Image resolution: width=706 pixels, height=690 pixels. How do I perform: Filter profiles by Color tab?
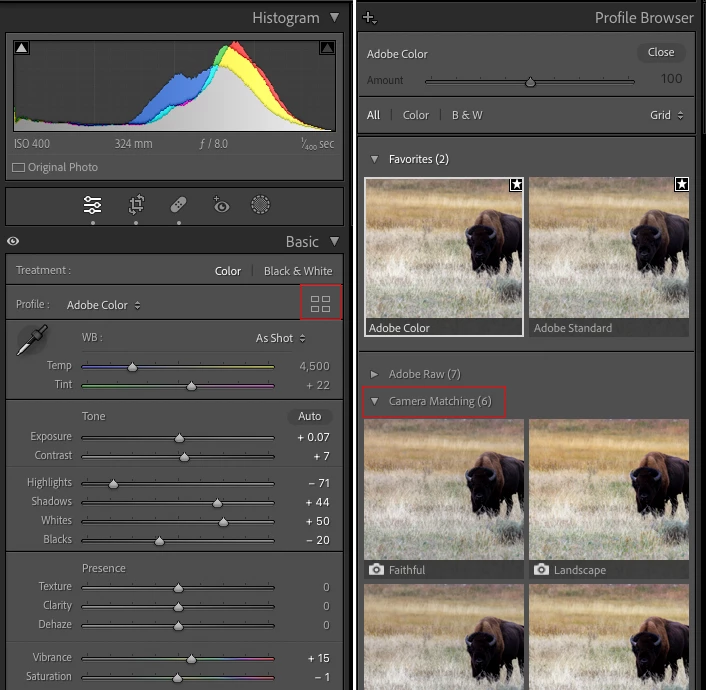tap(416, 115)
